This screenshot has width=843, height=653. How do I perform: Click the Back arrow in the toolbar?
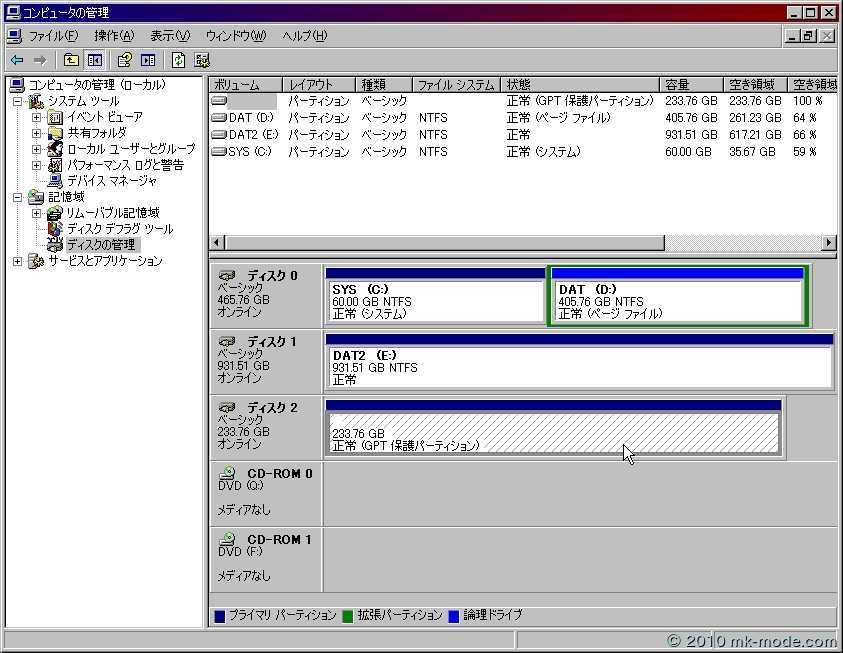coord(17,60)
